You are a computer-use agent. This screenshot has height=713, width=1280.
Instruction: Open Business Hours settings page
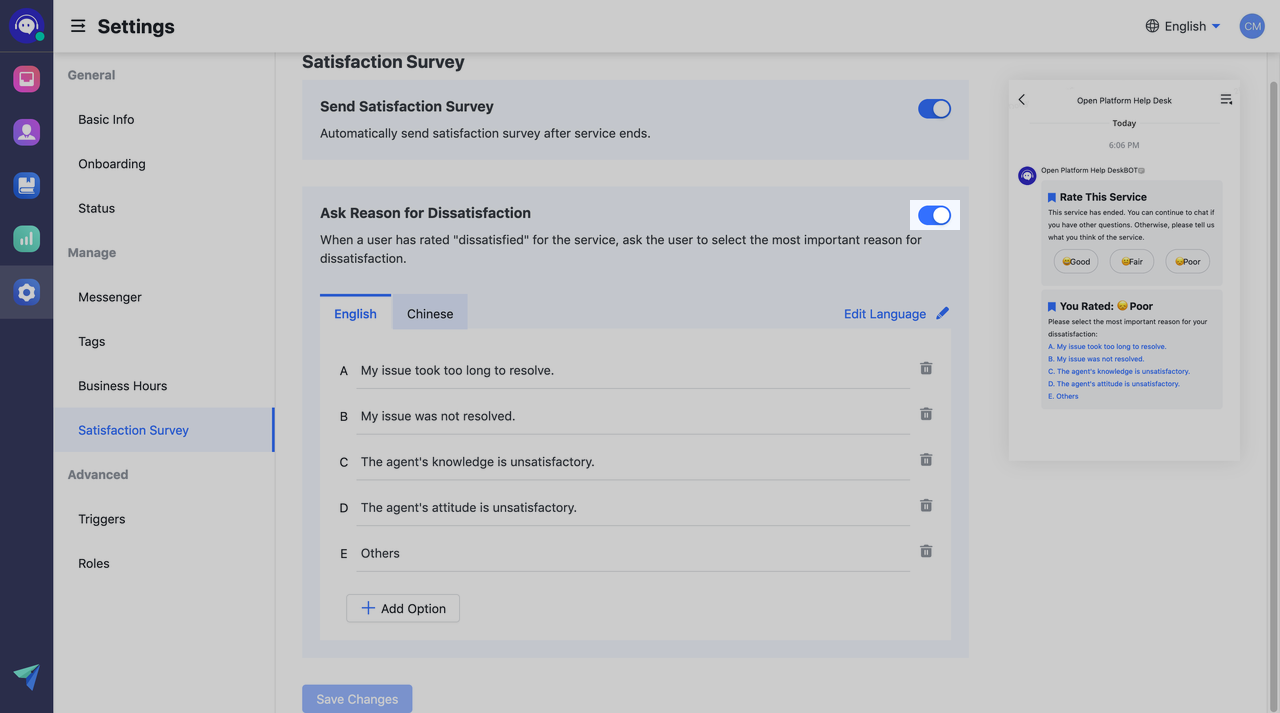click(x=122, y=386)
